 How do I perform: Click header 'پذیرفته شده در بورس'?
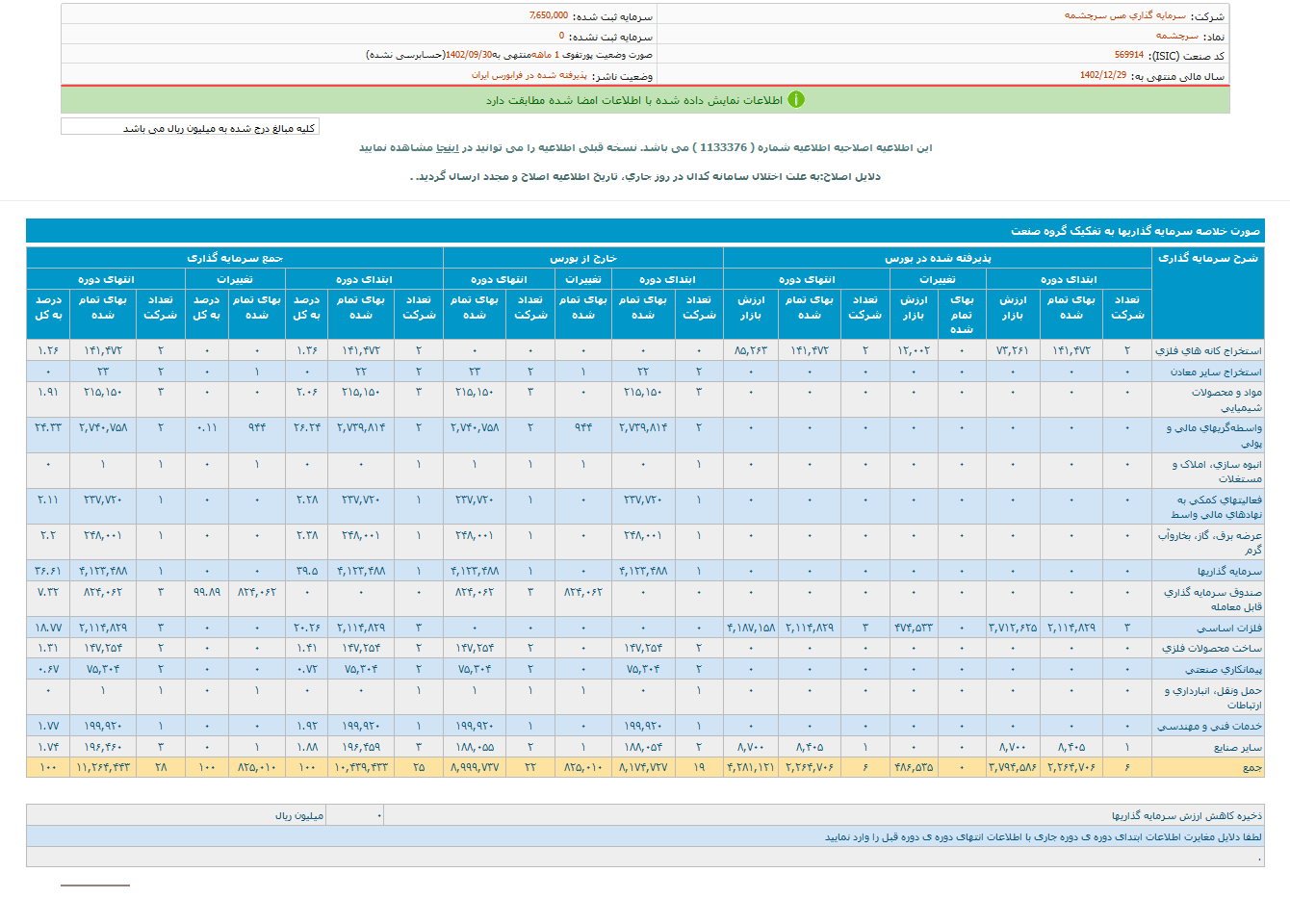pyautogui.click(x=938, y=258)
